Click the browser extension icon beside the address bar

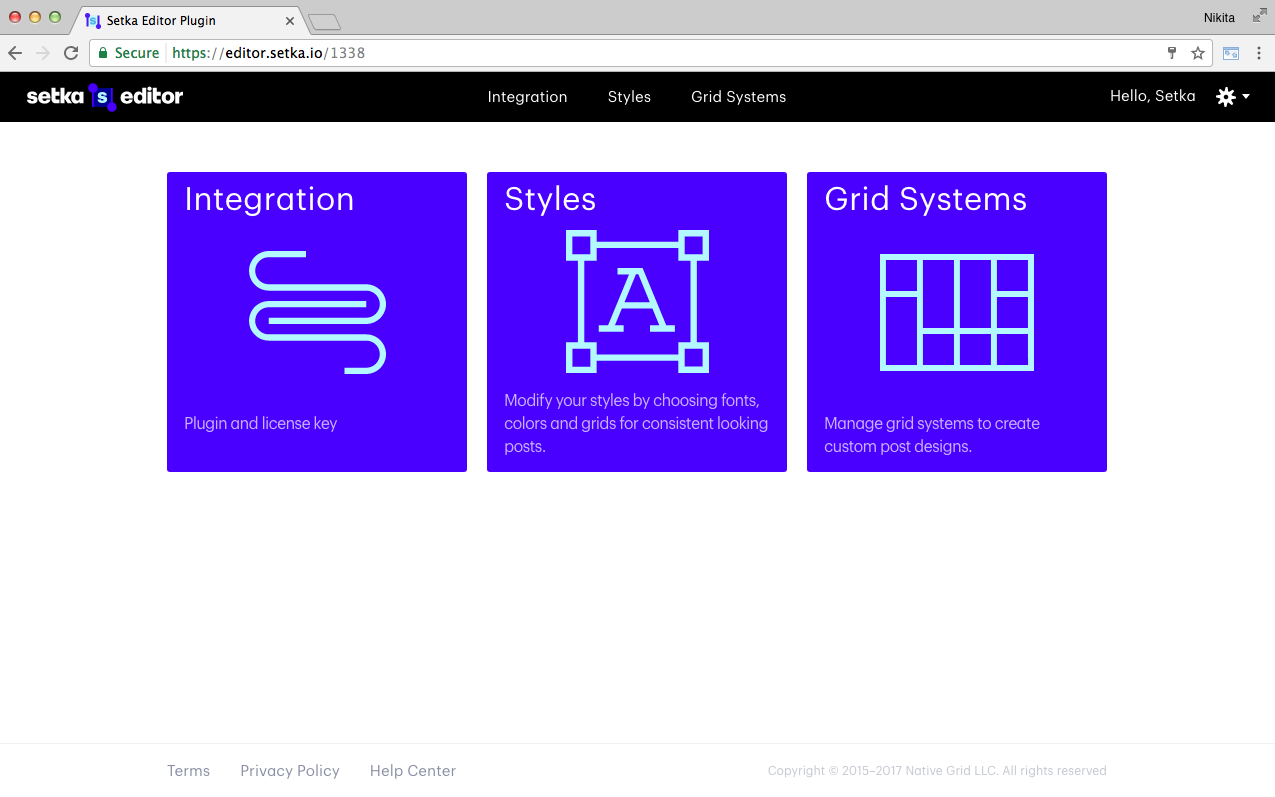click(x=1231, y=53)
